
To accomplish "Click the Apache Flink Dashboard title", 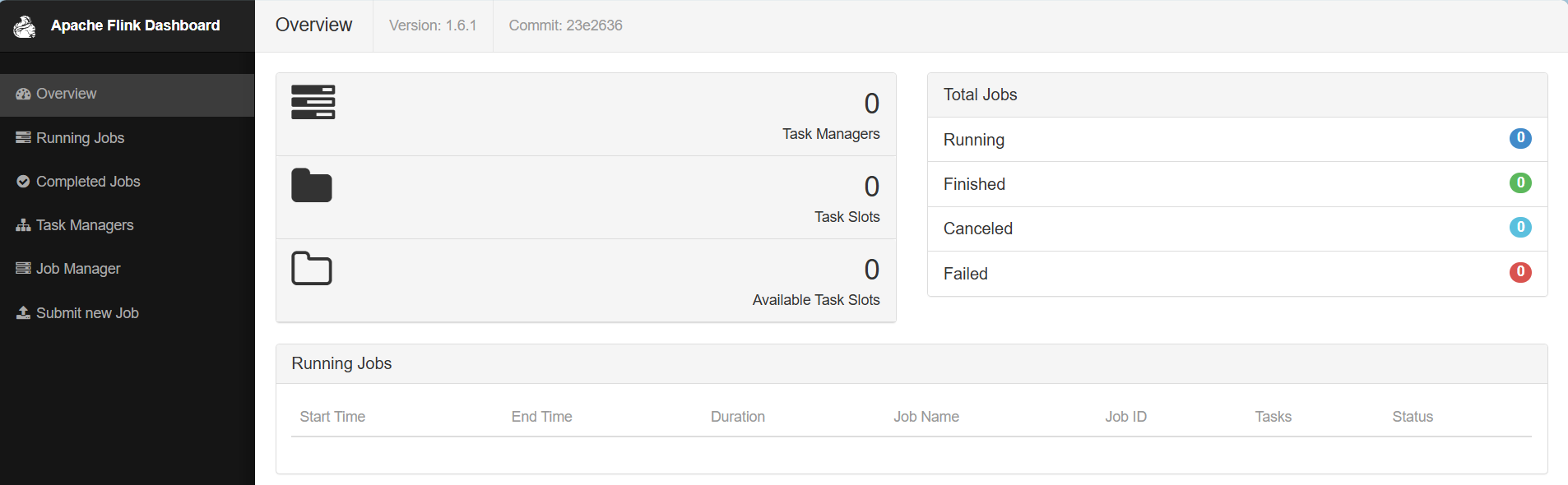I will (x=136, y=25).
